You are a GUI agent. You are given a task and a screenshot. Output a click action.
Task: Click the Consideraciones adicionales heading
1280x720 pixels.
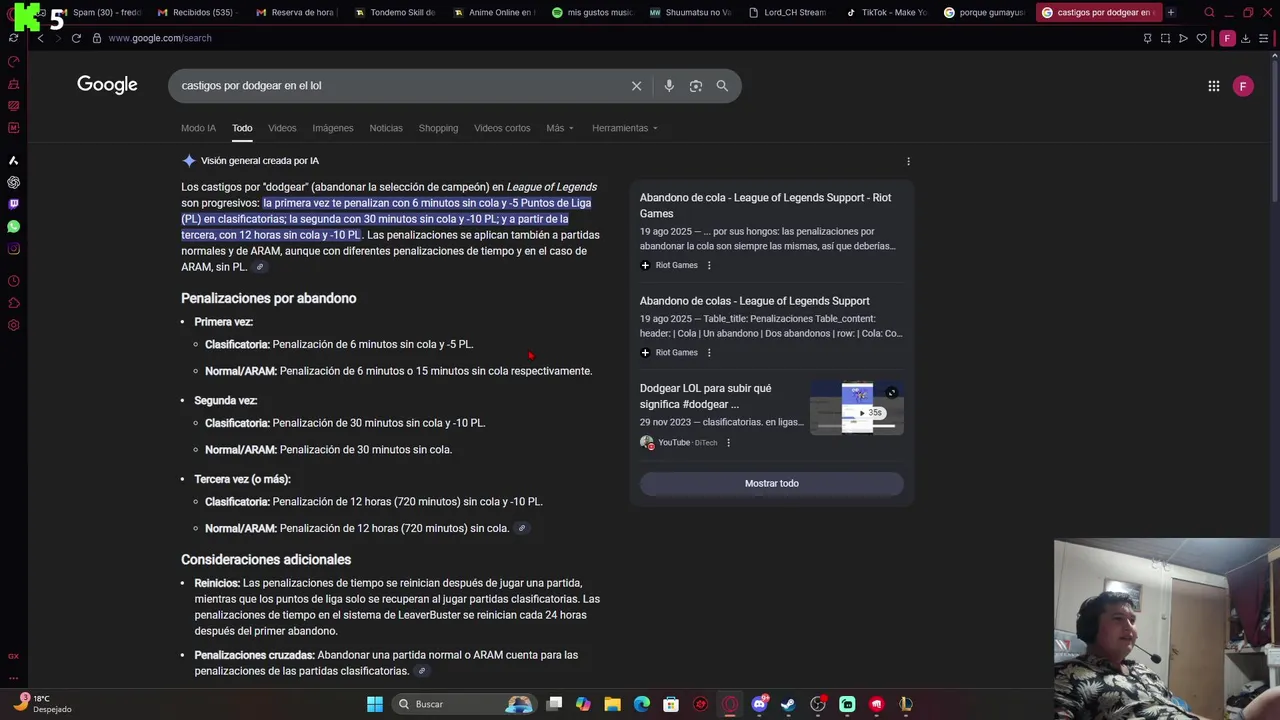266,560
